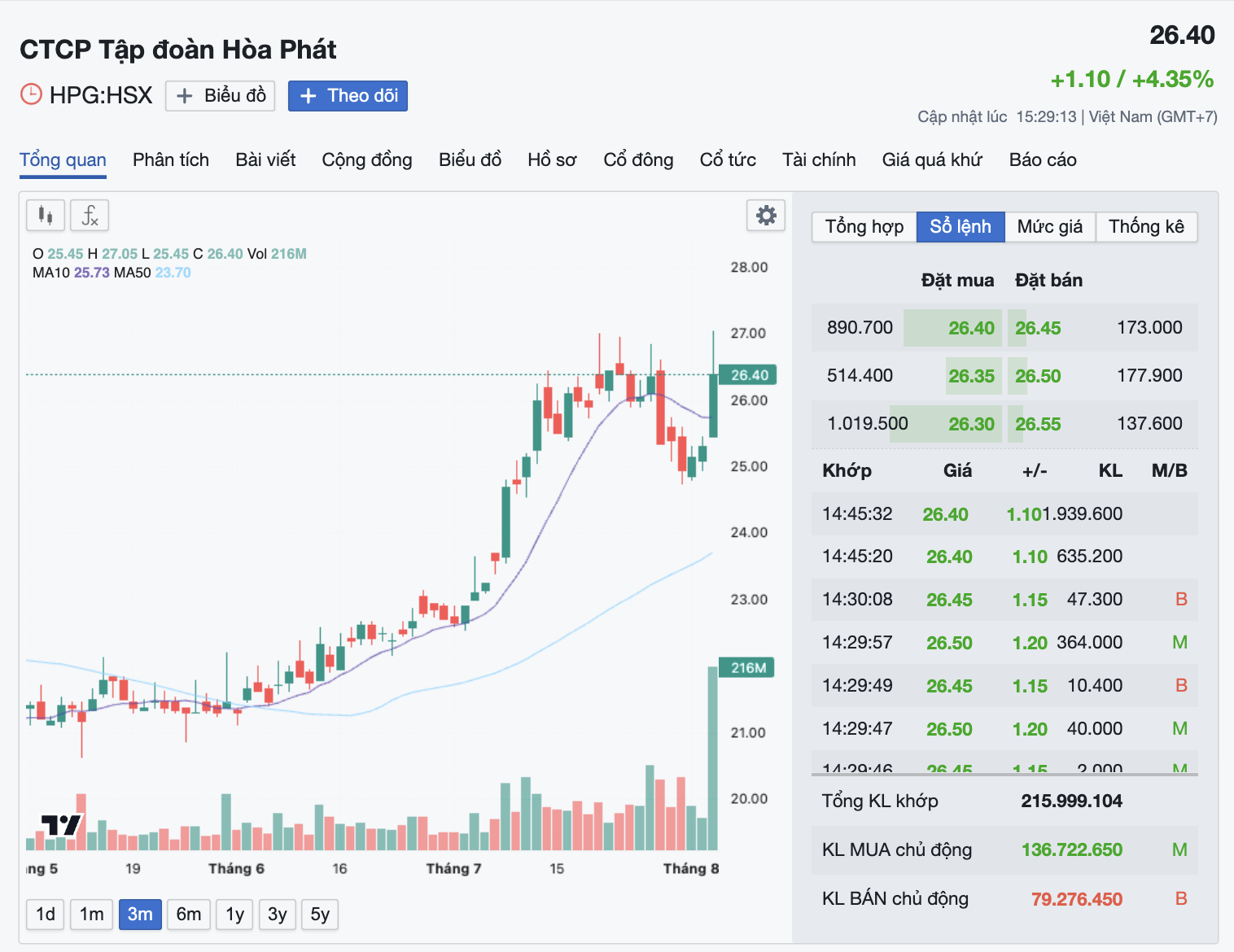Screen dimensions: 1234x952
Task: Click bid volume 514.400
Action: (860, 376)
